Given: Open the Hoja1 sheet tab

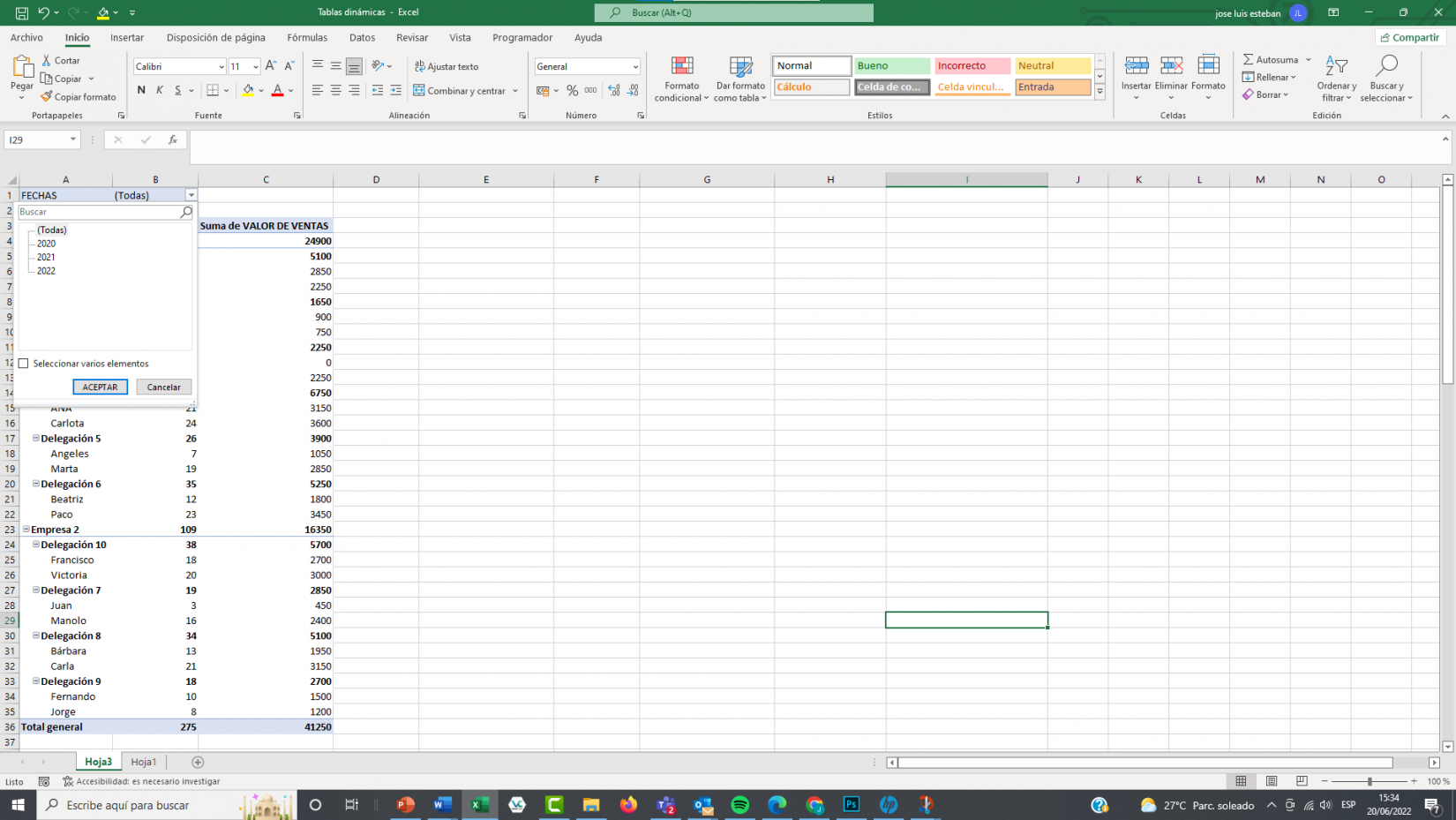Looking at the screenshot, I should pos(144,762).
